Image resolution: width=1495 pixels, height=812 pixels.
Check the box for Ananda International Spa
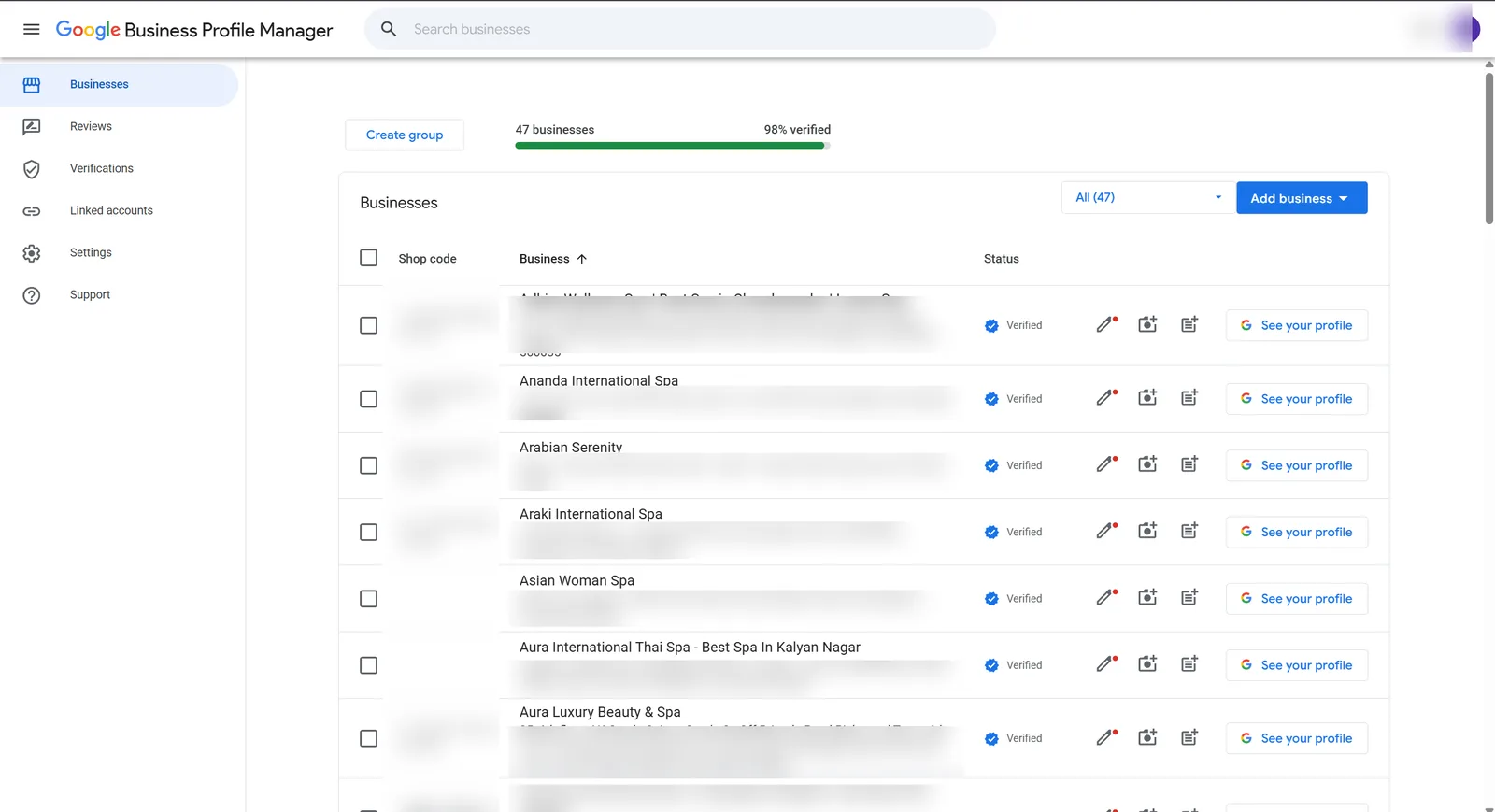point(368,399)
